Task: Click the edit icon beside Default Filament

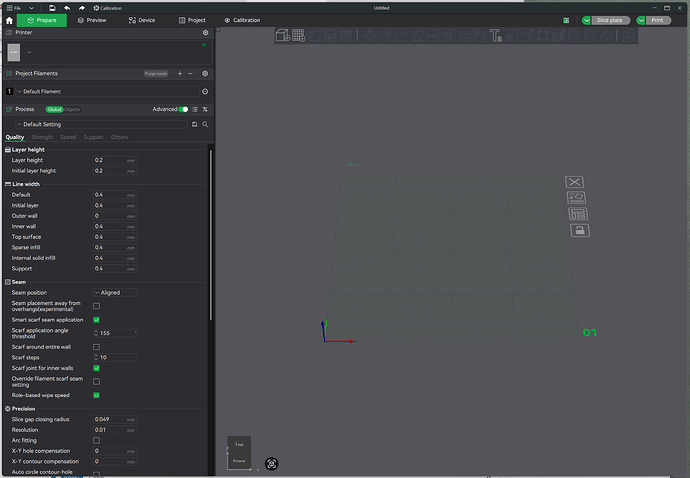Action: (205, 92)
